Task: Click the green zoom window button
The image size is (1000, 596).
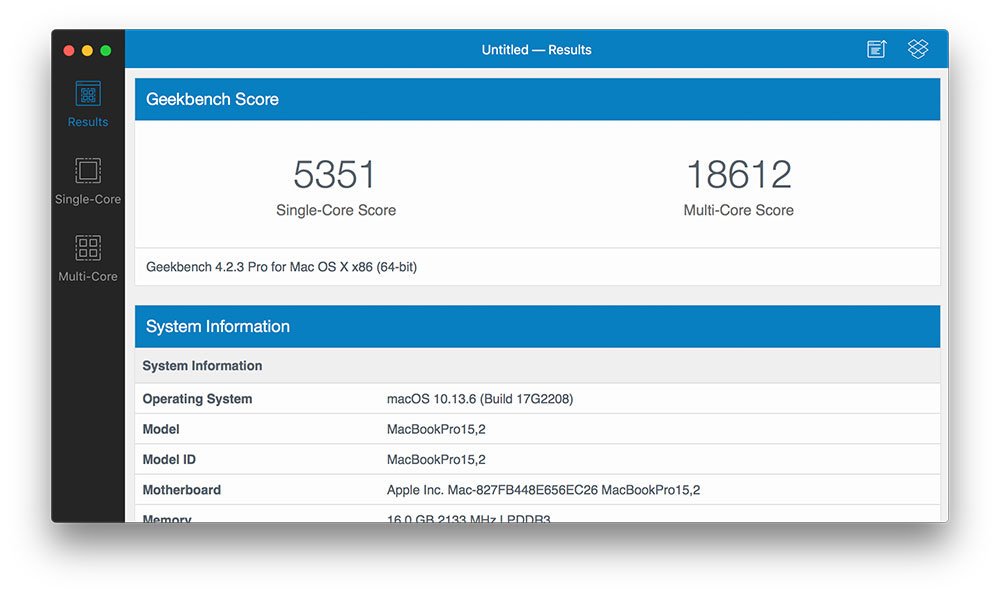Action: point(106,50)
